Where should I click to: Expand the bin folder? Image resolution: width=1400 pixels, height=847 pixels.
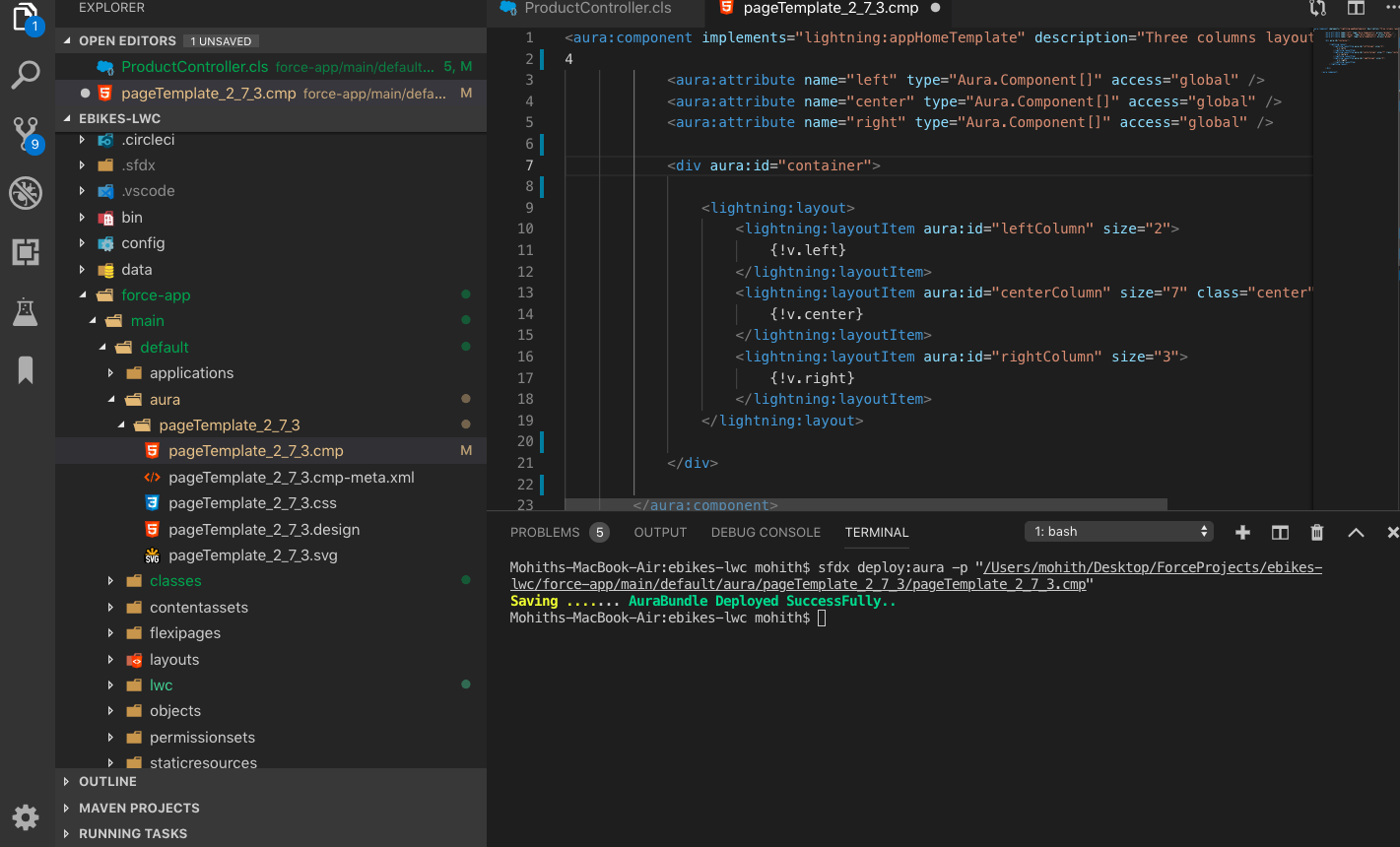tap(83, 218)
